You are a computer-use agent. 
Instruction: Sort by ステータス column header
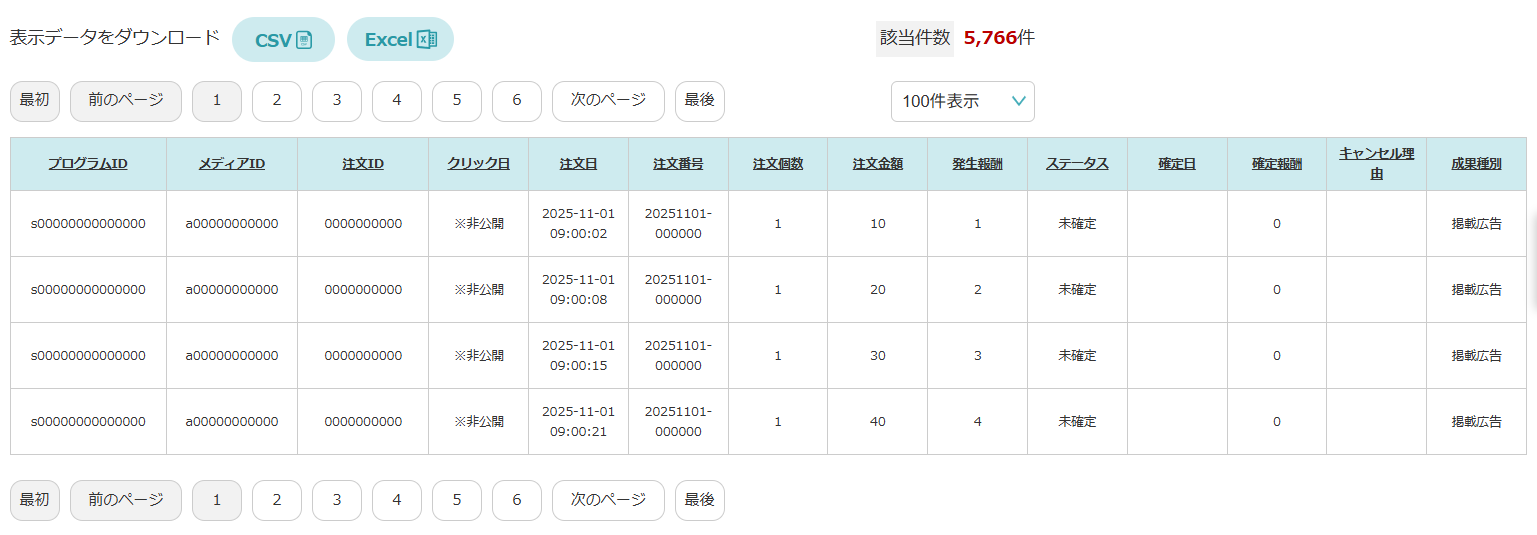(x=1077, y=164)
